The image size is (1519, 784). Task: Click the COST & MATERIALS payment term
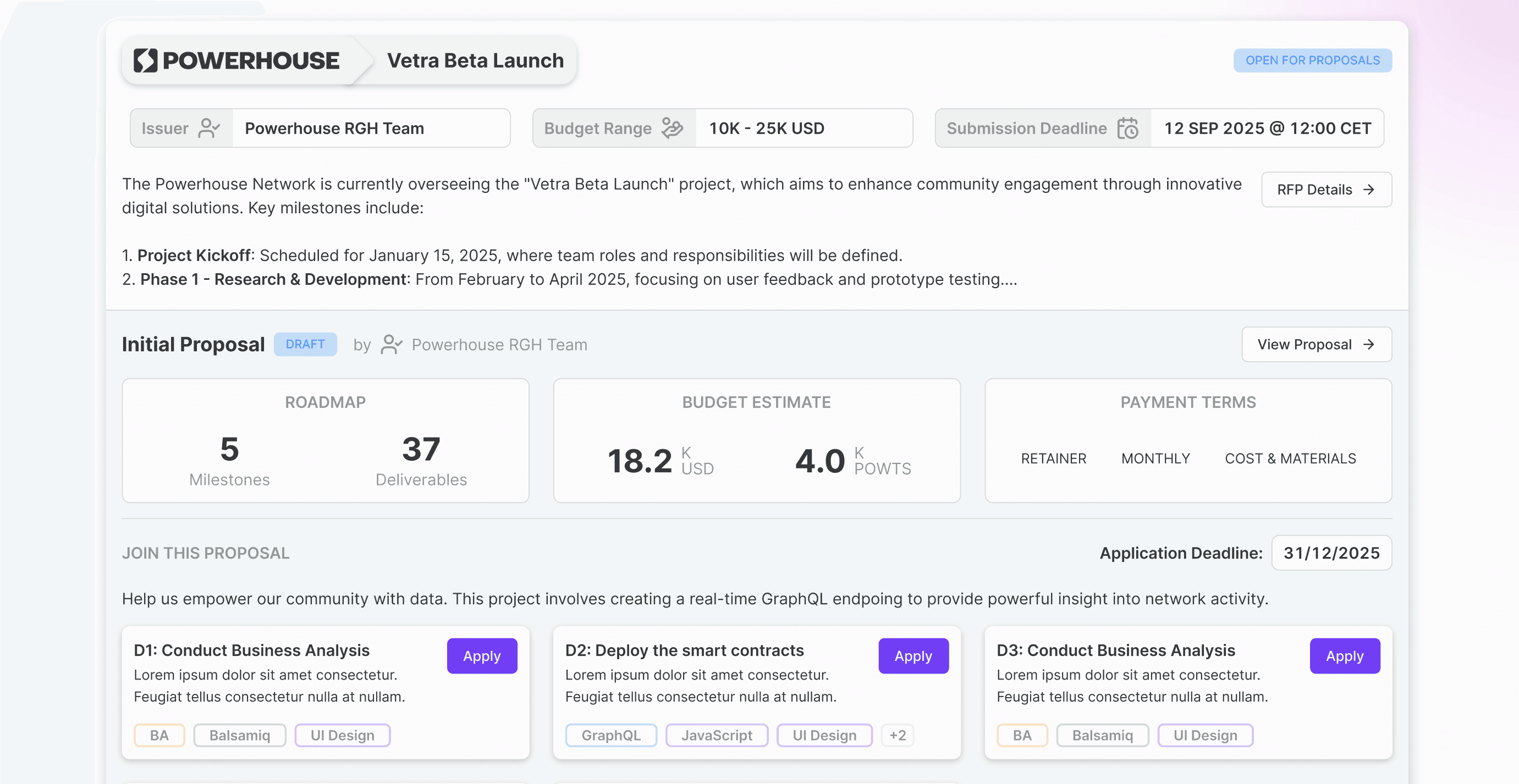coord(1290,458)
